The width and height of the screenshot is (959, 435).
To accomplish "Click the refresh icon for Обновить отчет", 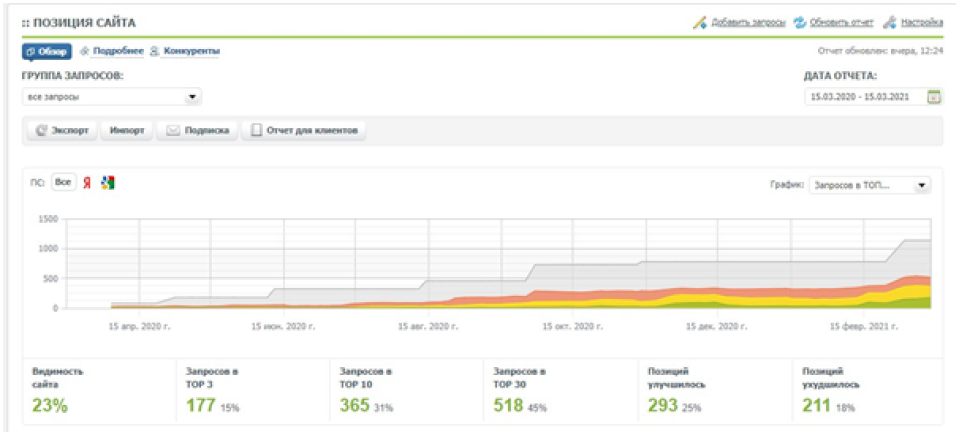I will [x=800, y=22].
